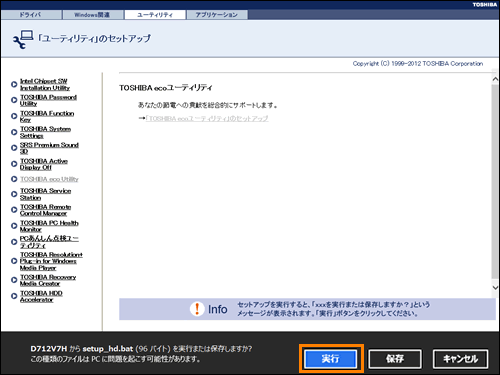Open the アプリケーション tab

[217, 15]
